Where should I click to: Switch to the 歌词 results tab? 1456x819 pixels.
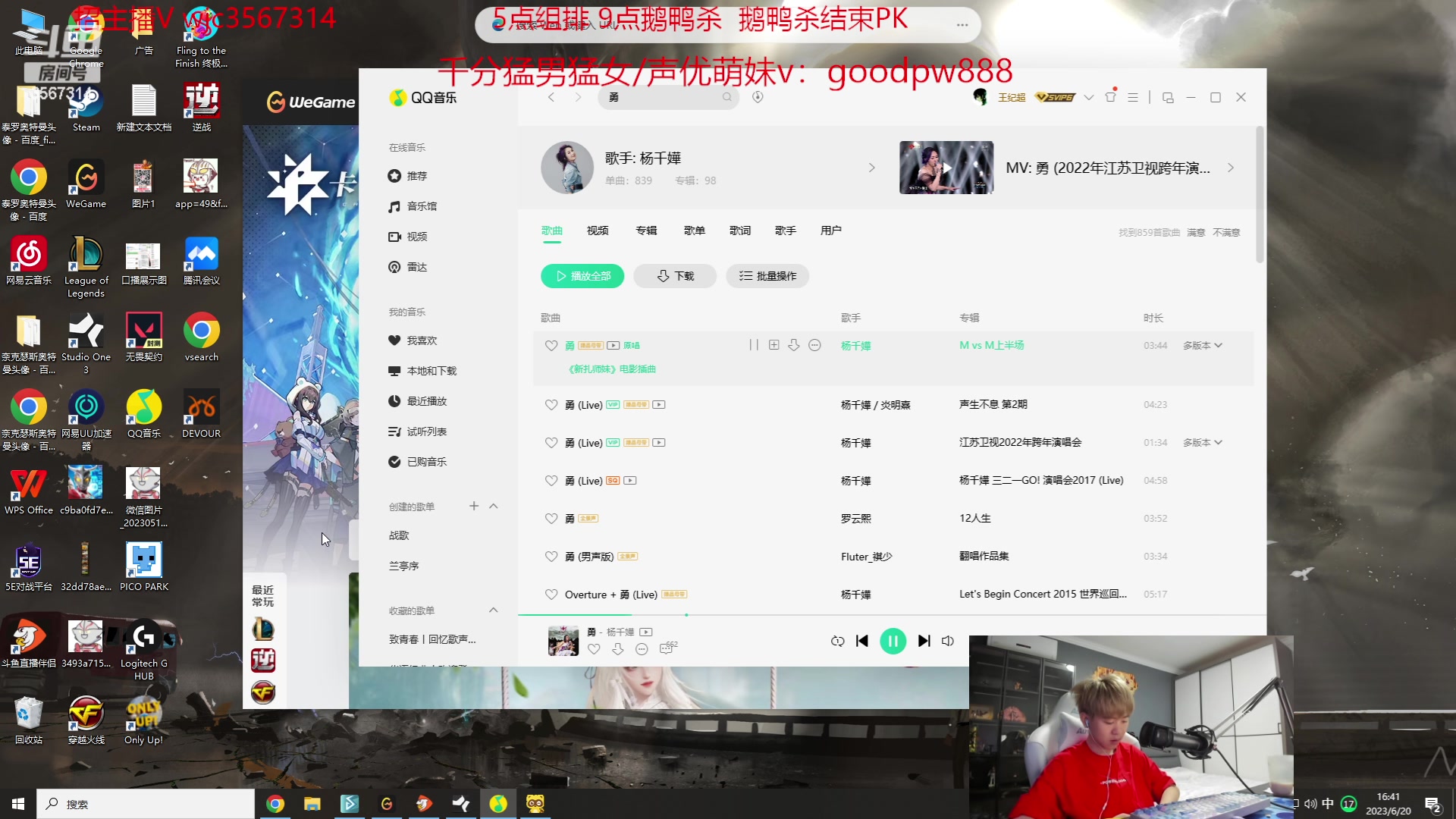pyautogui.click(x=740, y=230)
